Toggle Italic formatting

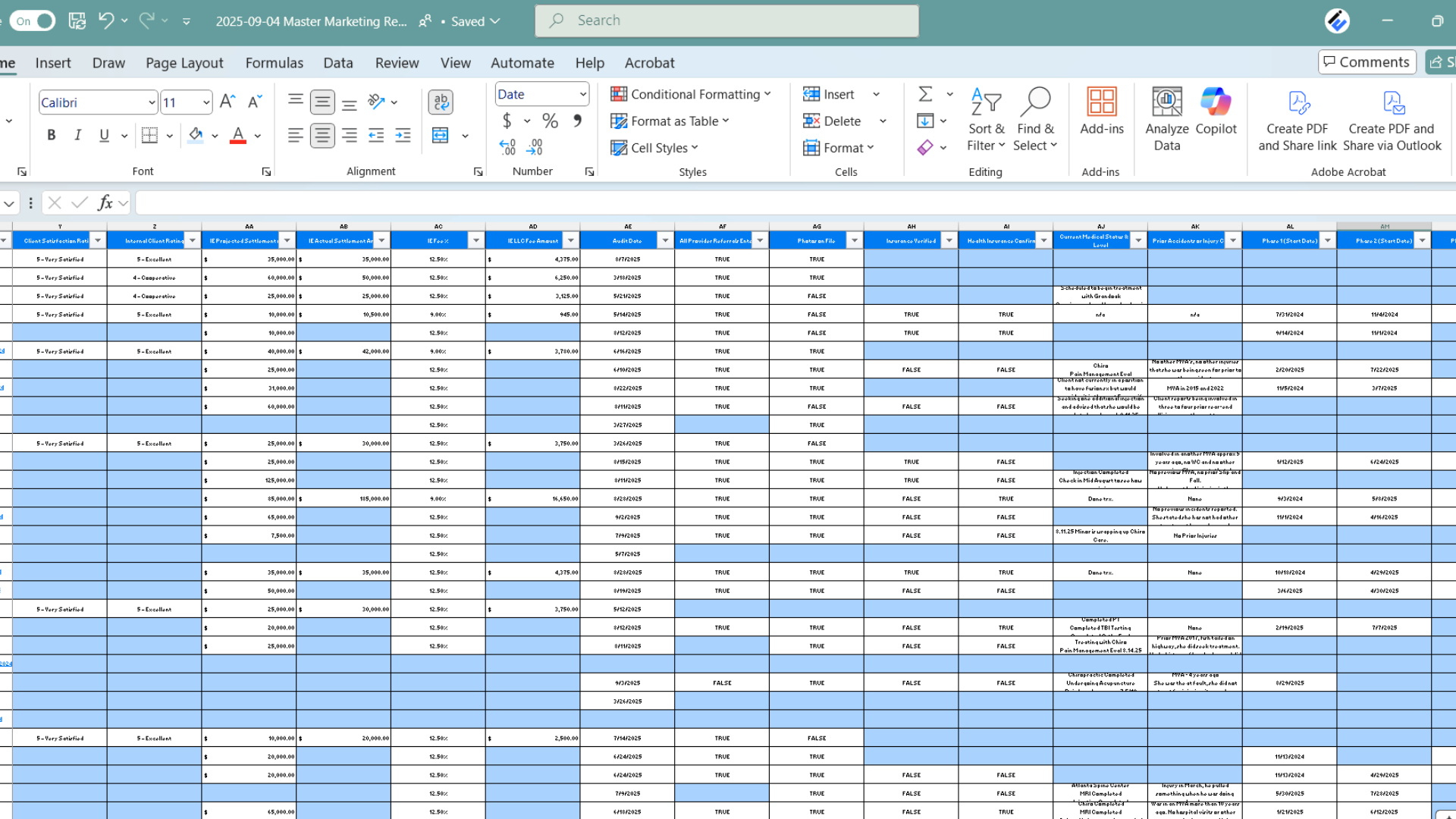(x=77, y=135)
